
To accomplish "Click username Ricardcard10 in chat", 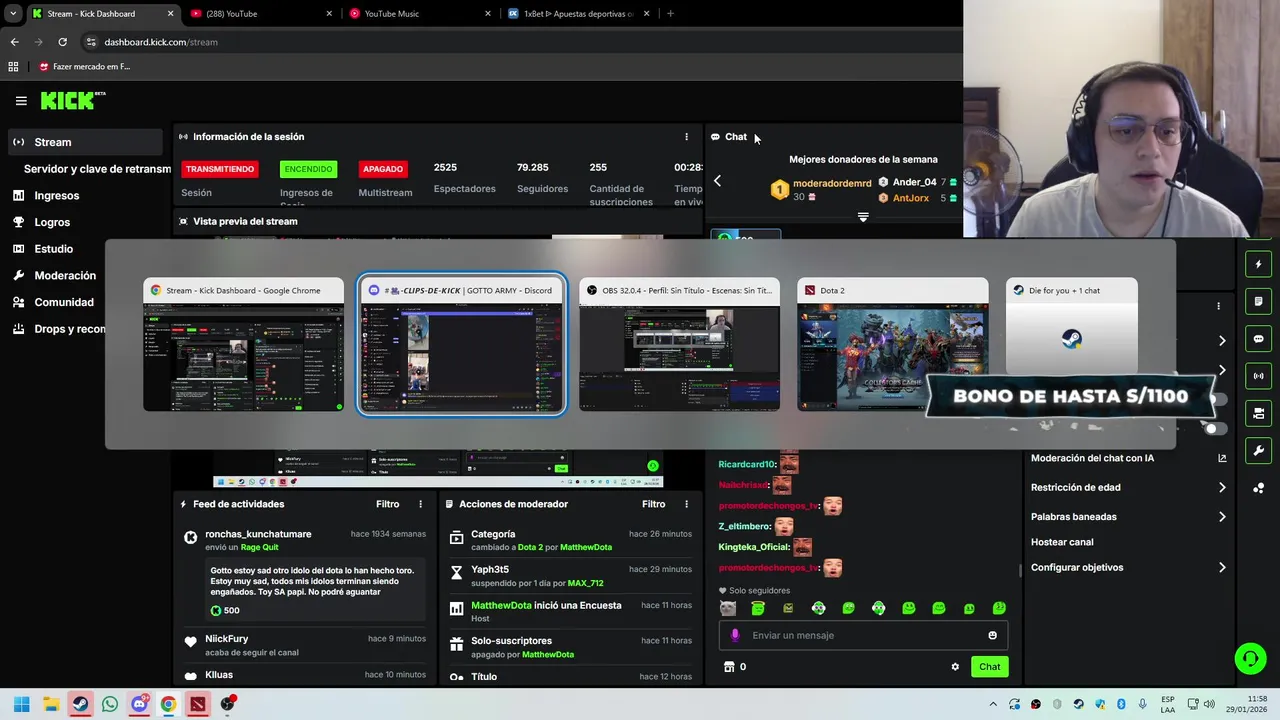I will coord(746,465).
